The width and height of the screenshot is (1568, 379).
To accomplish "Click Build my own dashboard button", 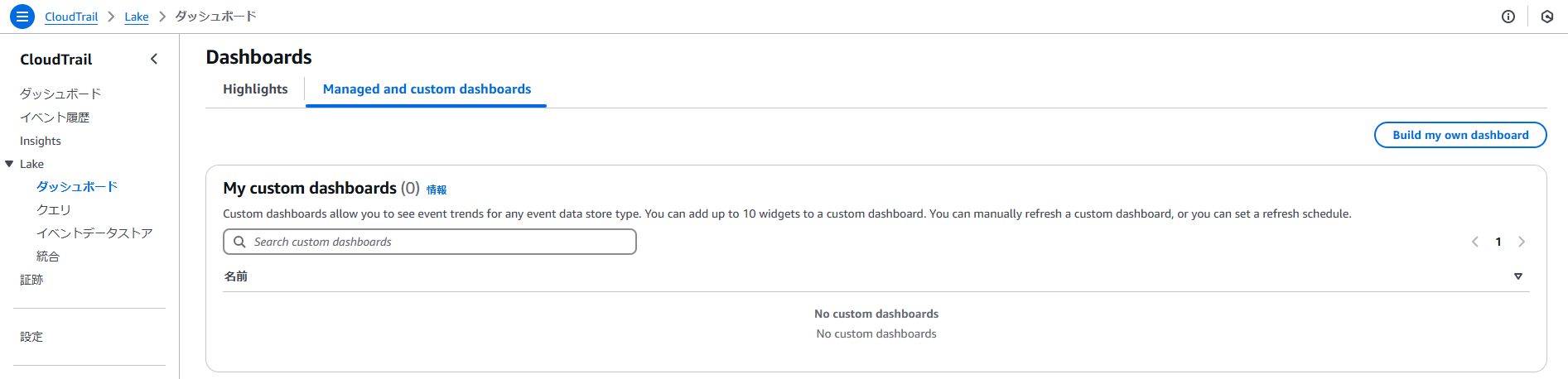I will 1459,135.
